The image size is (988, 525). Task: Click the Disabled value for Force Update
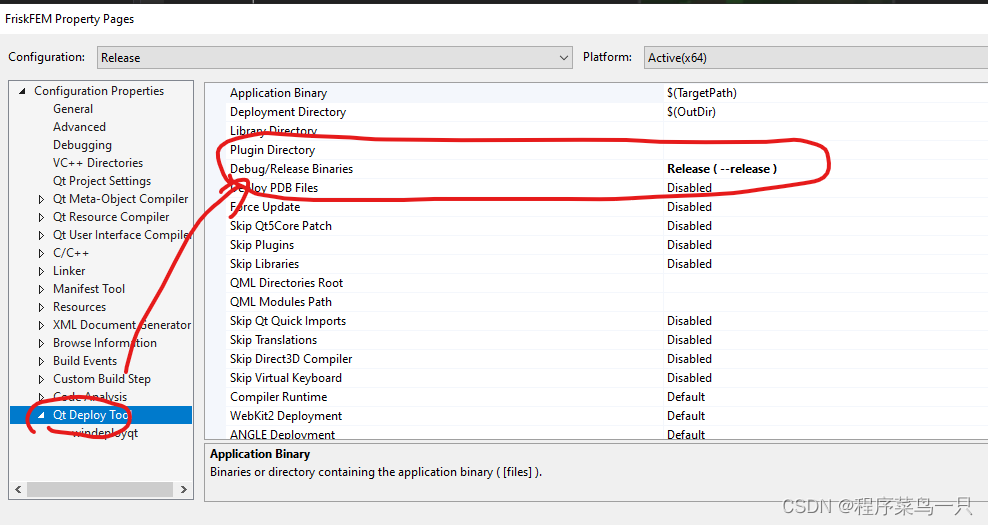coord(689,207)
